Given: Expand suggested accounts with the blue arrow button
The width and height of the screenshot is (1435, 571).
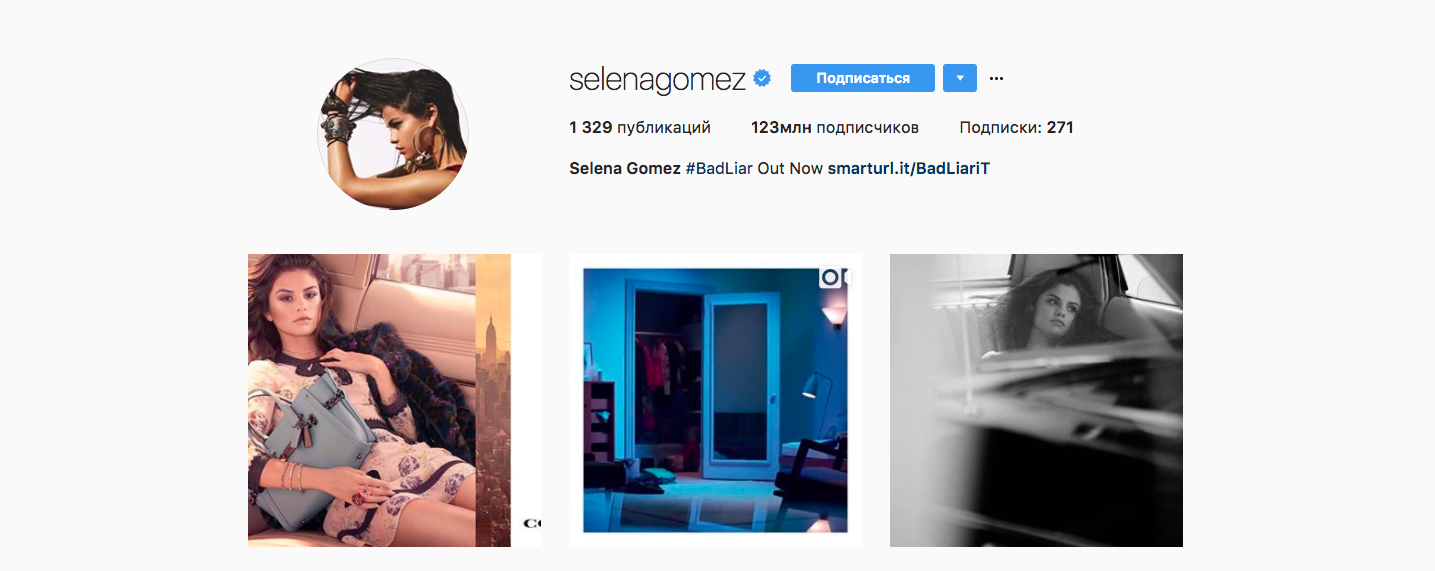Looking at the screenshot, I should point(960,78).
